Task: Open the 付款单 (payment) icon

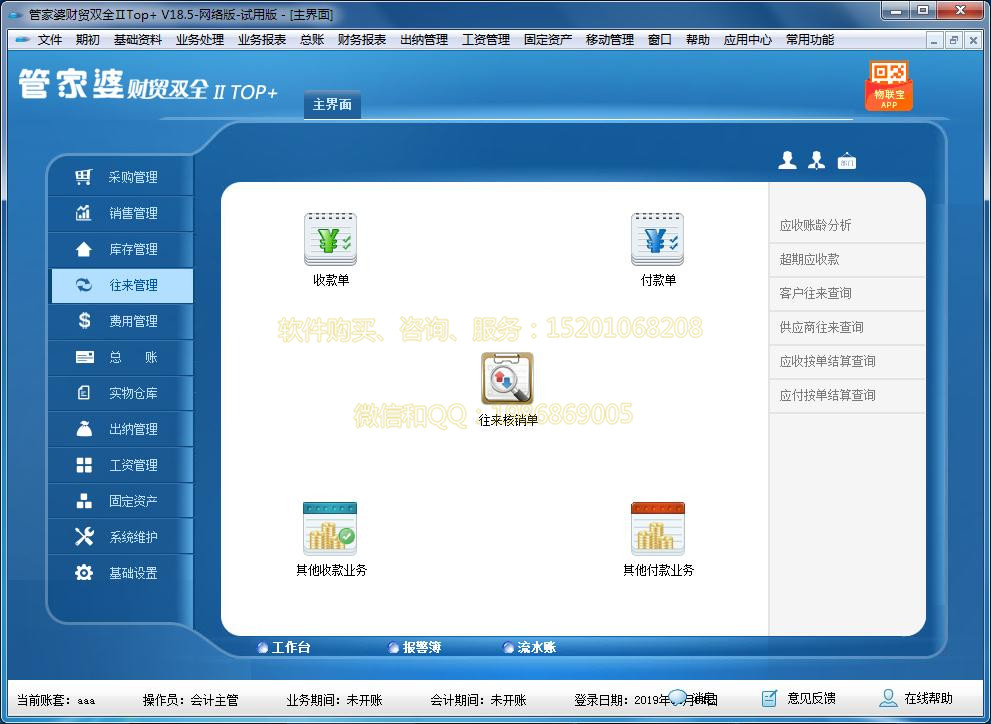Action: pos(659,238)
